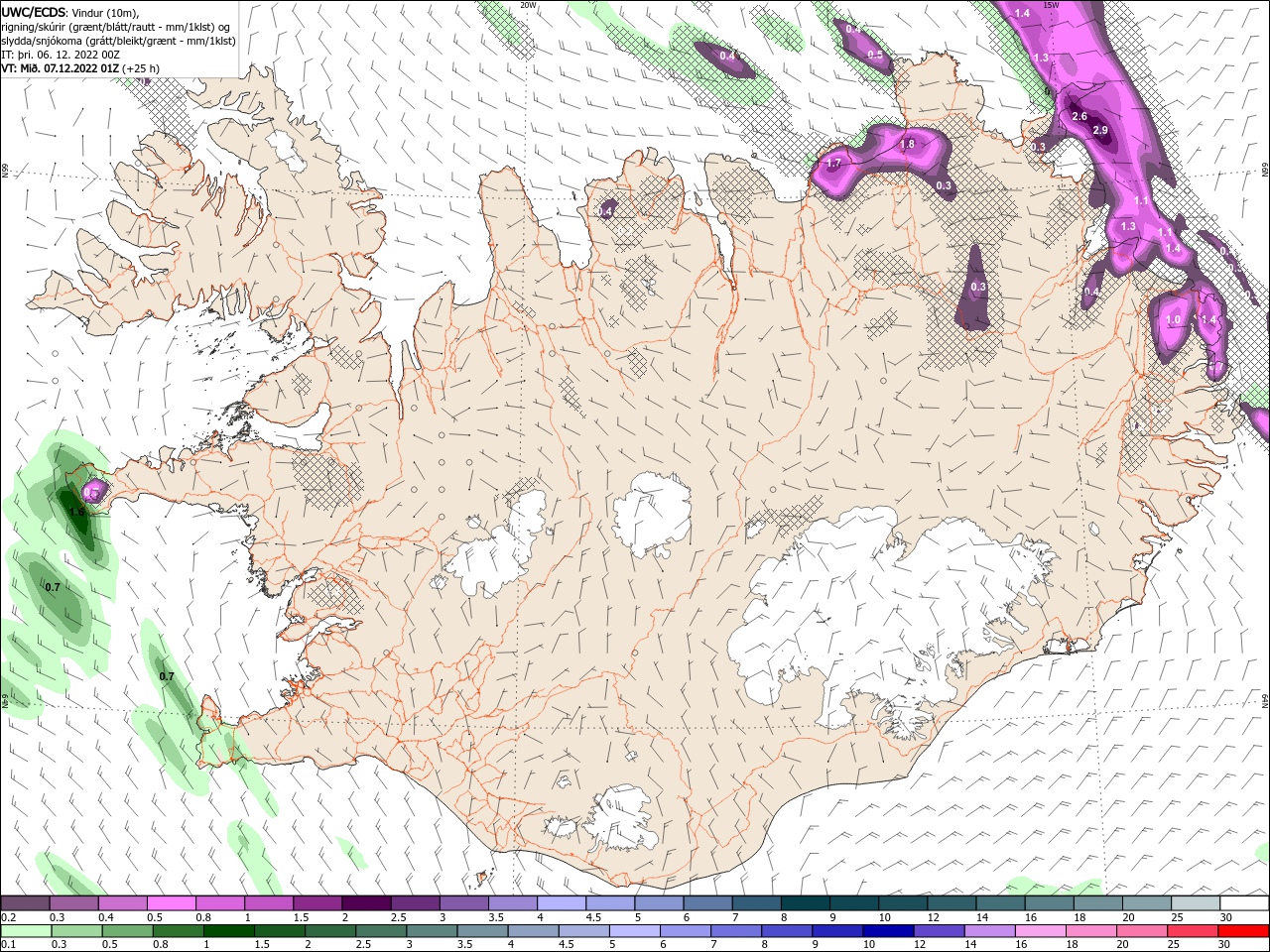
Task: Click the 0.1 number under the rain scale
Action: coord(8,945)
